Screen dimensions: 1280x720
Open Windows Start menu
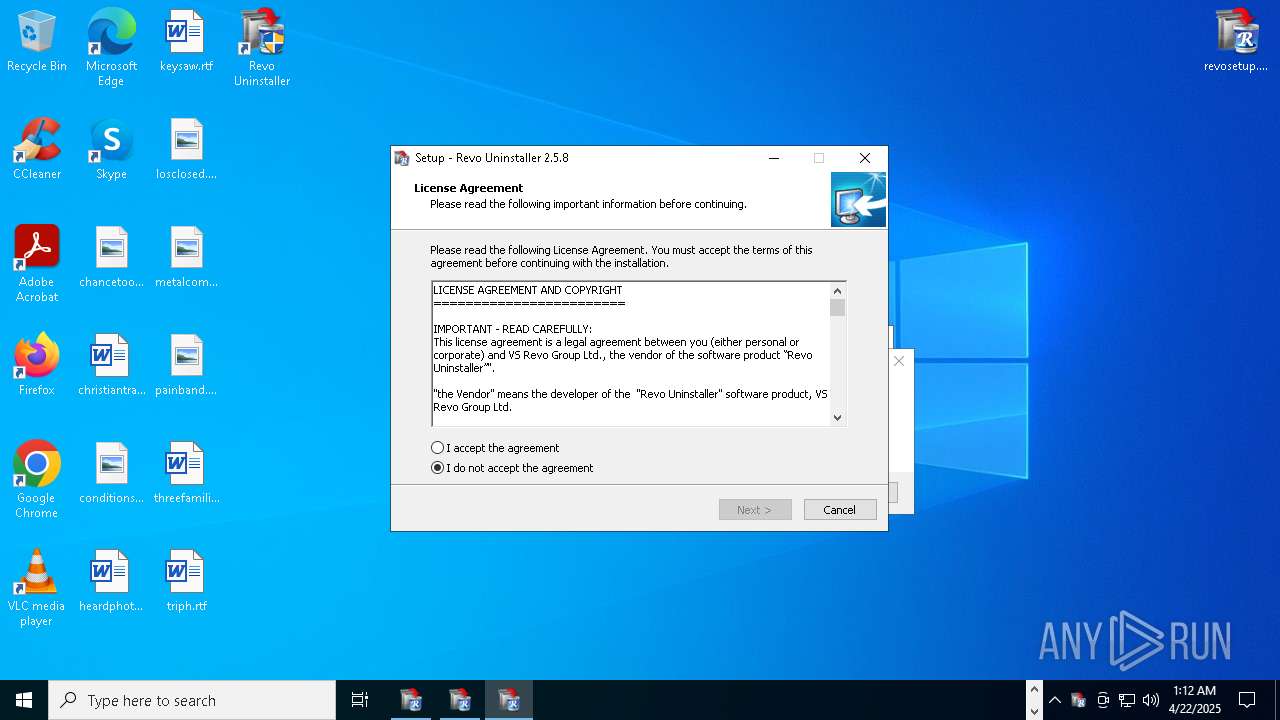[24, 700]
